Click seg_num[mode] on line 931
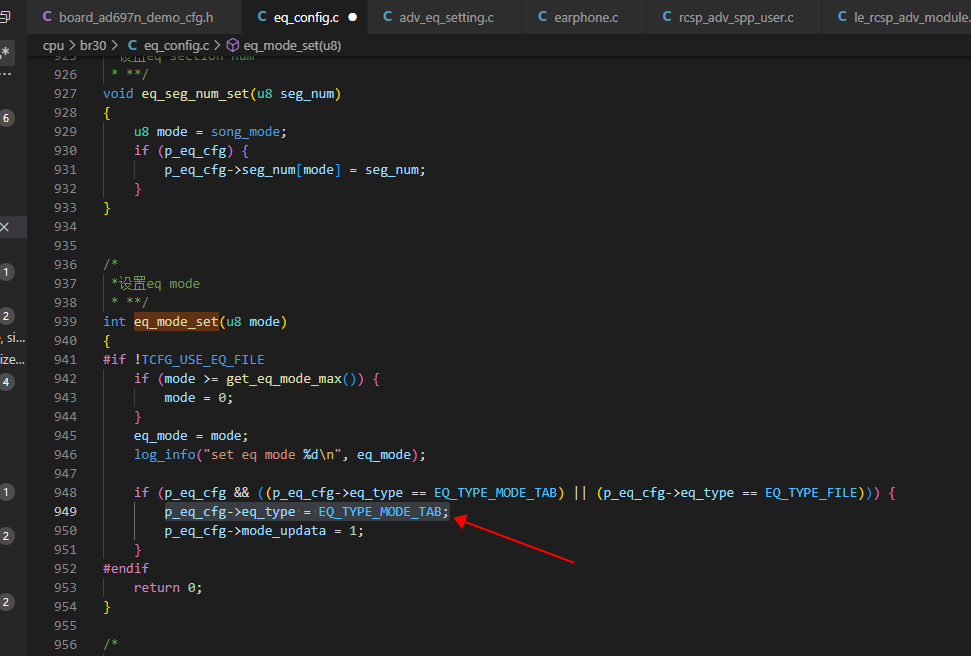971x656 pixels. (x=291, y=170)
